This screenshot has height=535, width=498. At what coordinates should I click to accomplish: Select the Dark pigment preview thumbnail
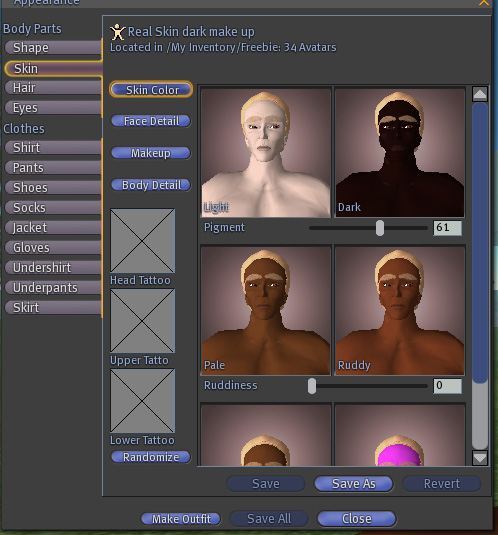tap(400, 153)
